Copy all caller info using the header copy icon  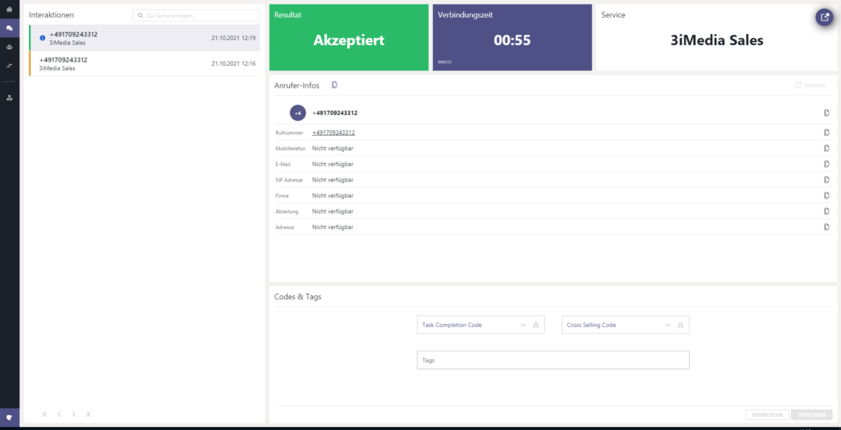[x=335, y=85]
